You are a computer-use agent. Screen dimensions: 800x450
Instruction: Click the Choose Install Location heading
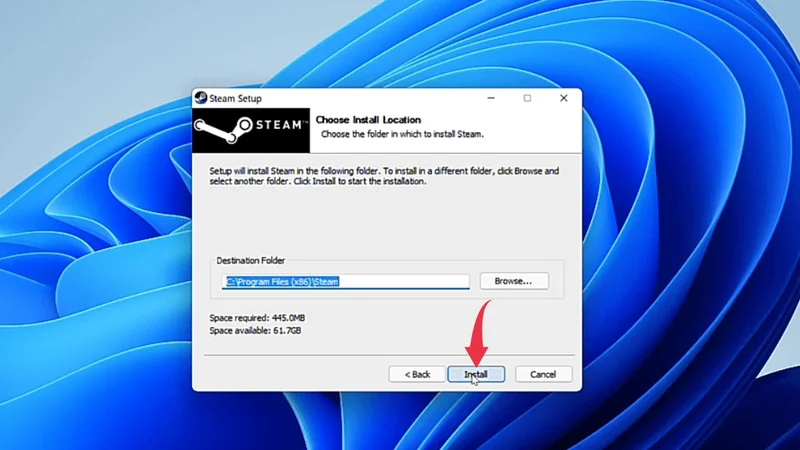tap(368, 120)
